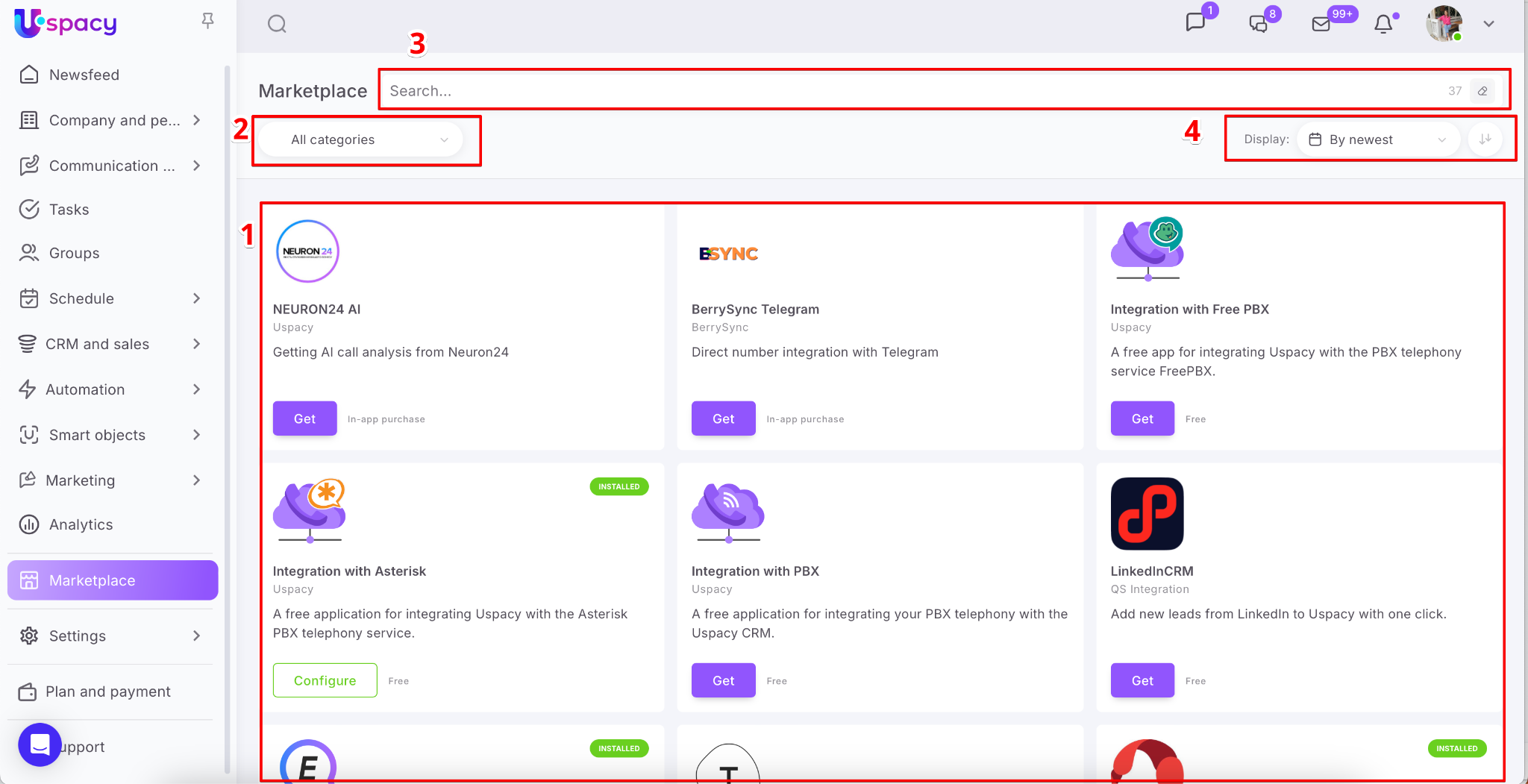
Task: Open the mail envelope icon with 99+ badge
Action: (x=1321, y=24)
